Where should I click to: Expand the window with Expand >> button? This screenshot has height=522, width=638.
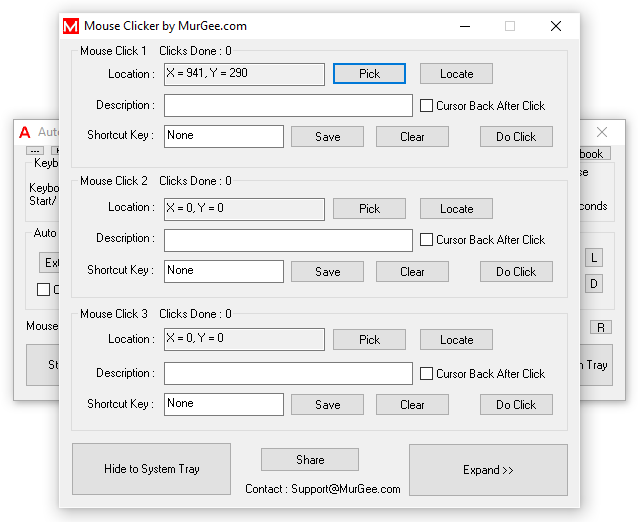click(488, 470)
